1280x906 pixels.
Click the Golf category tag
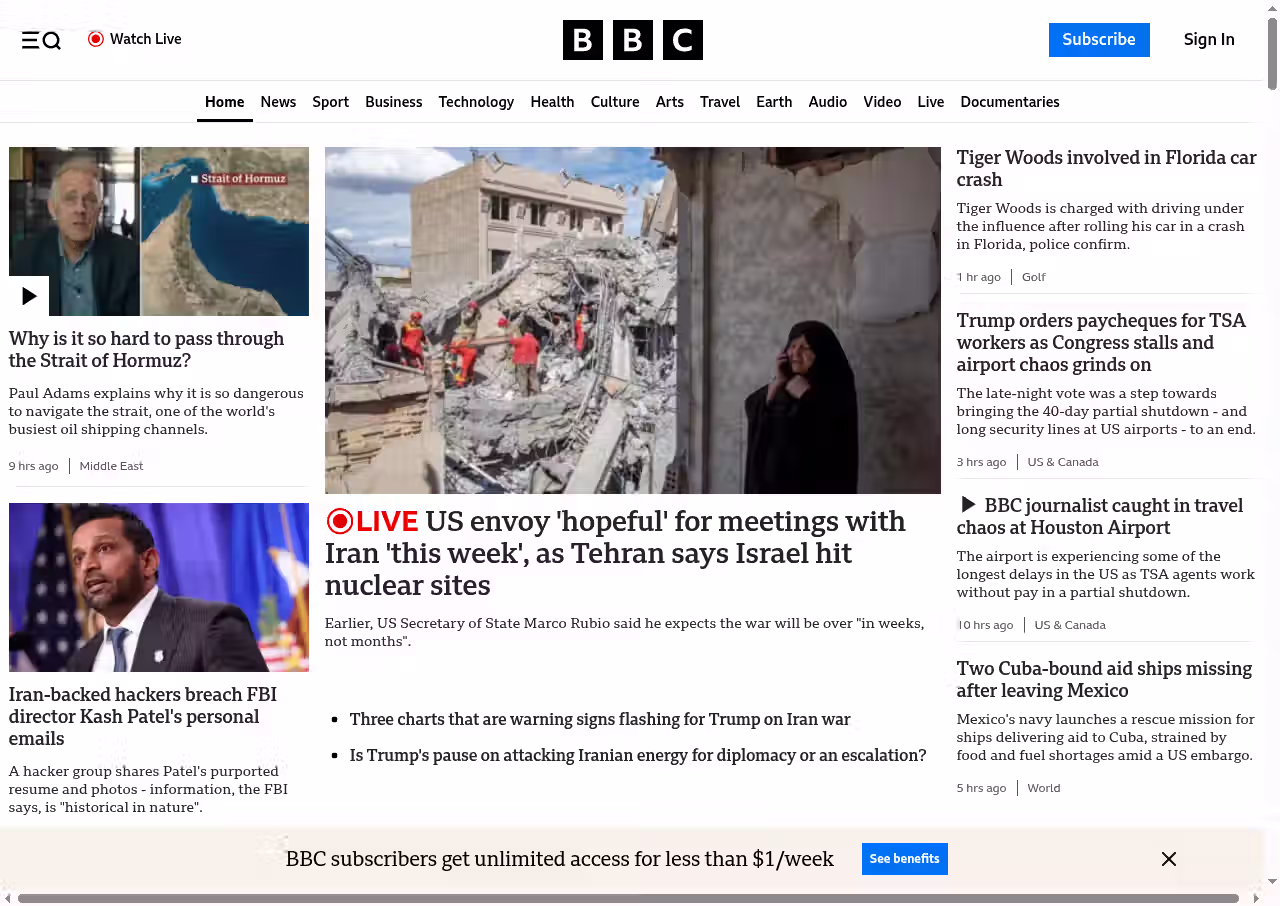[x=1033, y=277]
